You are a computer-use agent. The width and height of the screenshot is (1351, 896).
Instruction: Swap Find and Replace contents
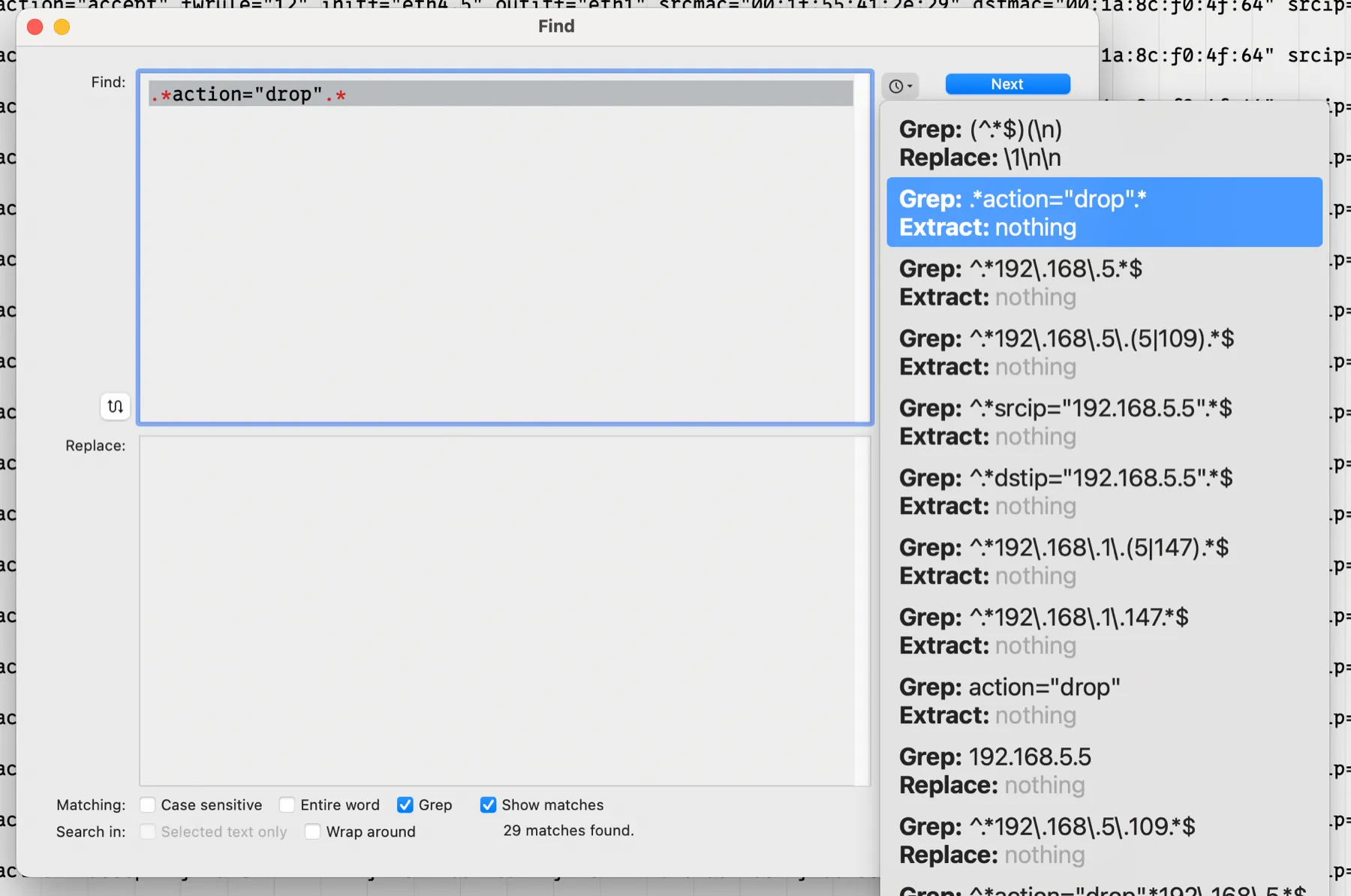(x=115, y=406)
